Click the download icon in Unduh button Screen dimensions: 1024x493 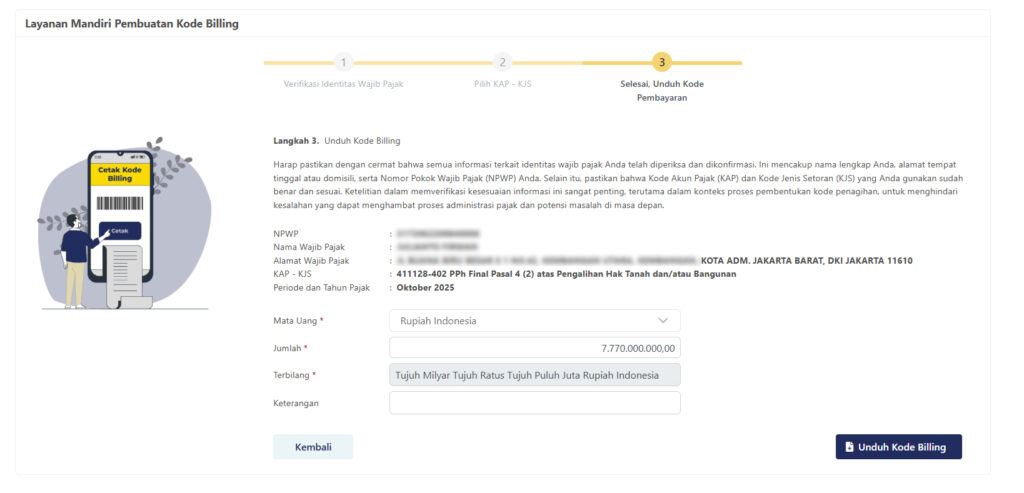[x=849, y=447]
